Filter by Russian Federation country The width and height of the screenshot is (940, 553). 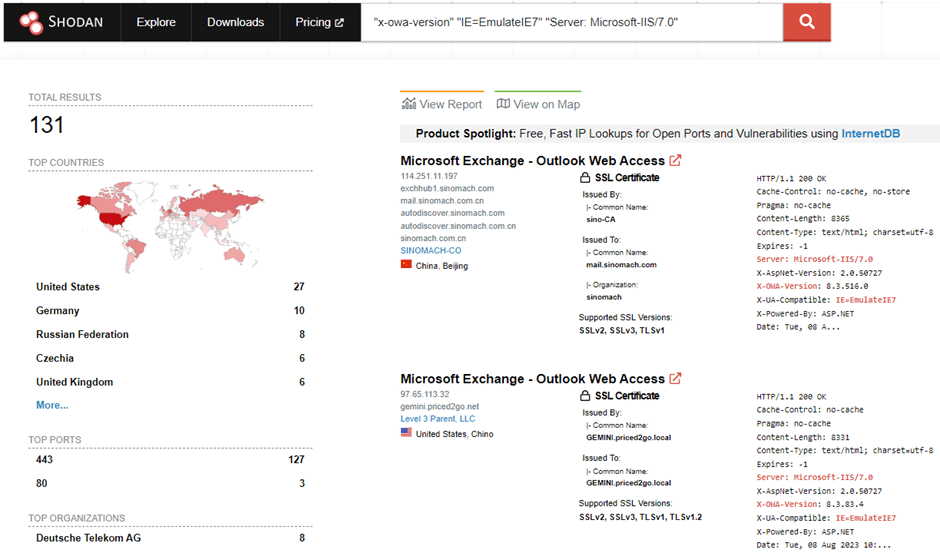pos(170,334)
